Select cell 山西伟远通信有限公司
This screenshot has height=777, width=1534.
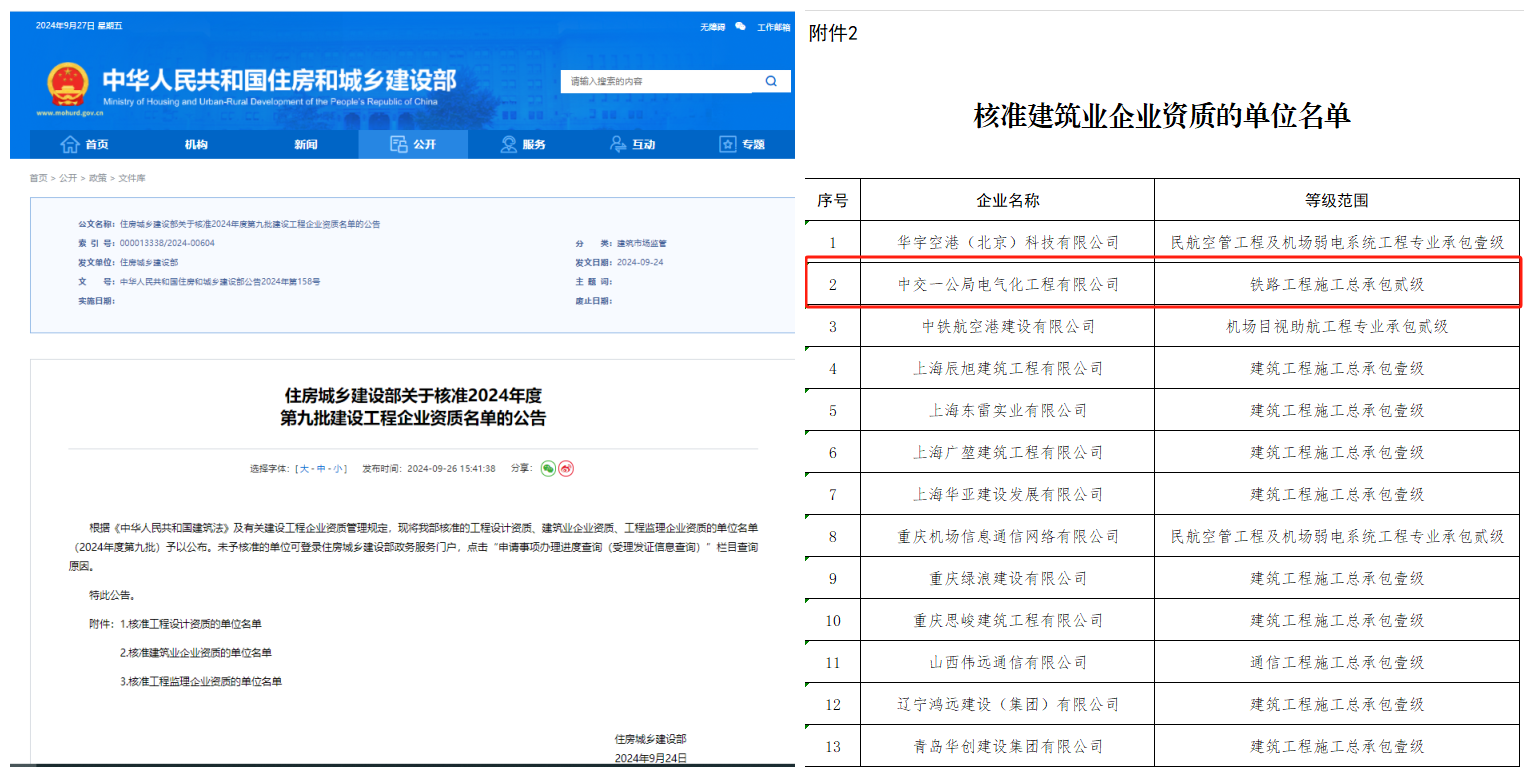pos(1008,662)
